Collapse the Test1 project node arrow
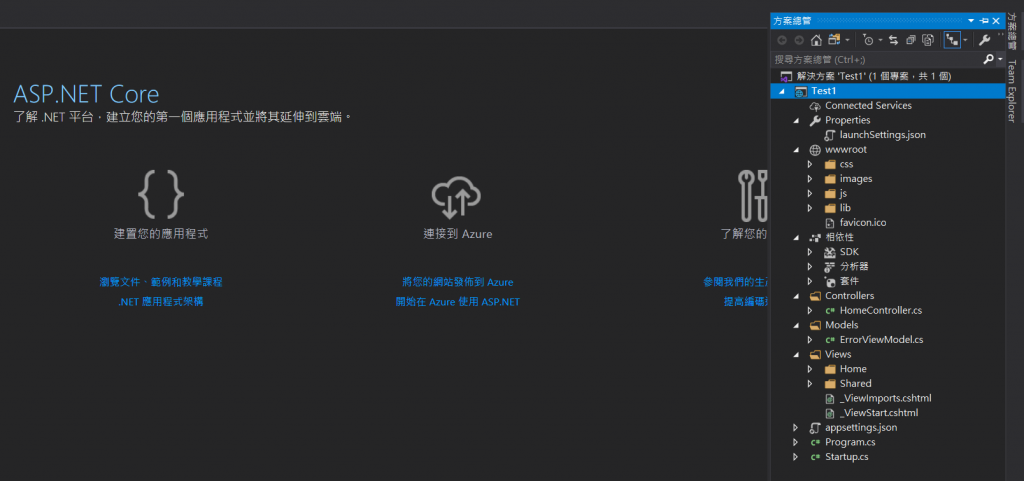The width and height of the screenshot is (1024, 481). point(782,91)
